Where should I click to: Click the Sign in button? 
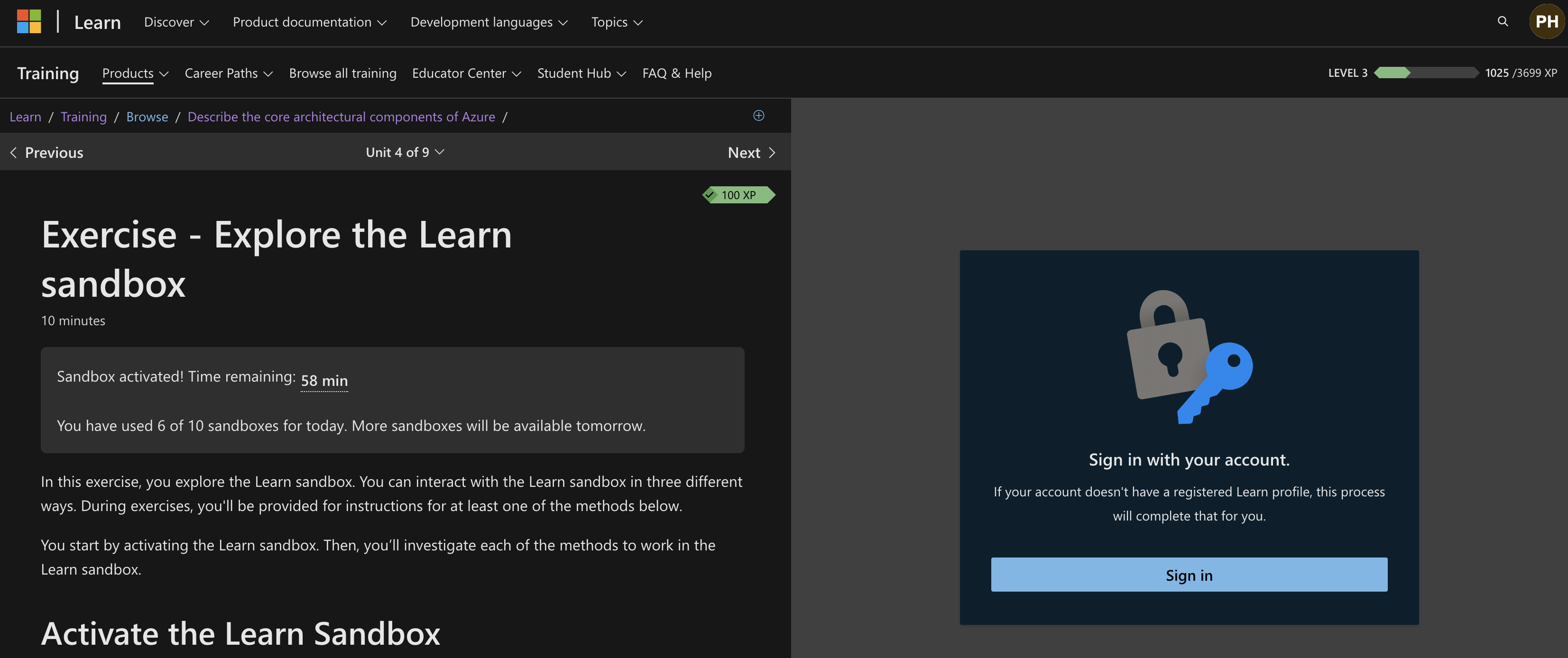pyautogui.click(x=1189, y=575)
